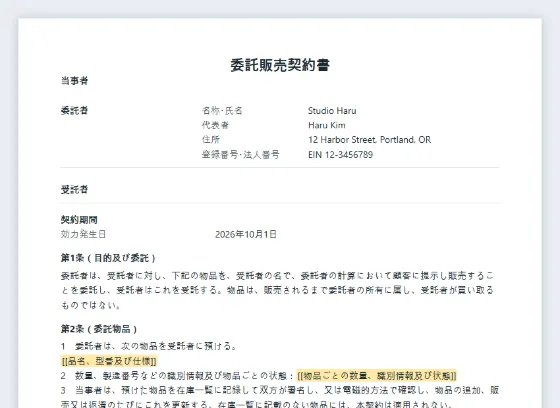
Task: Select the EIN 12-3456789 value
Action: click(341, 154)
